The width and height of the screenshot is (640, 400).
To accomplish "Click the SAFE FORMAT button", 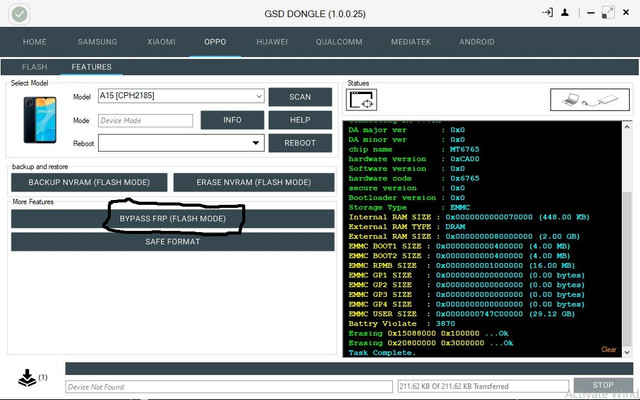I will (173, 242).
